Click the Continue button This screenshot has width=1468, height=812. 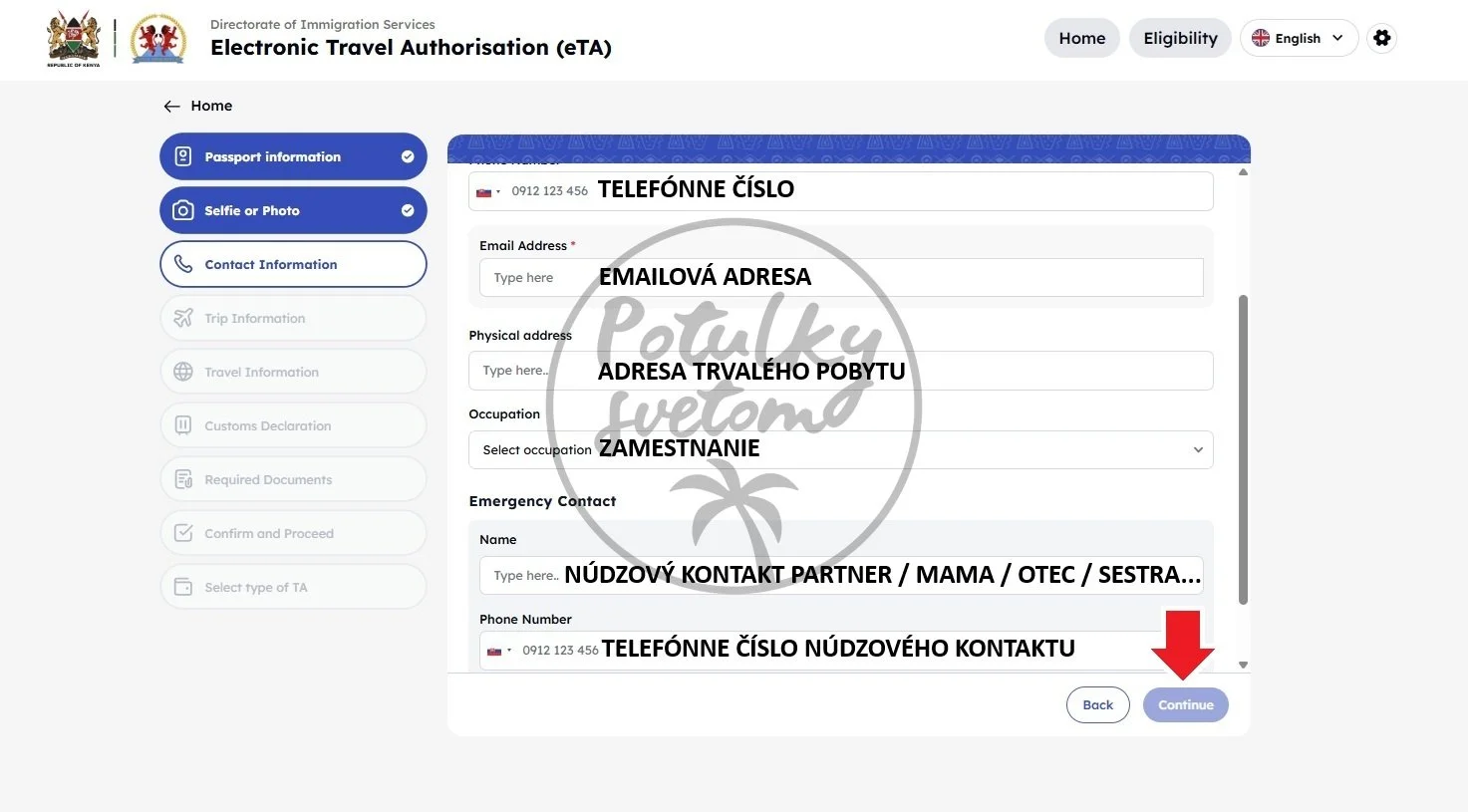[x=1185, y=704]
